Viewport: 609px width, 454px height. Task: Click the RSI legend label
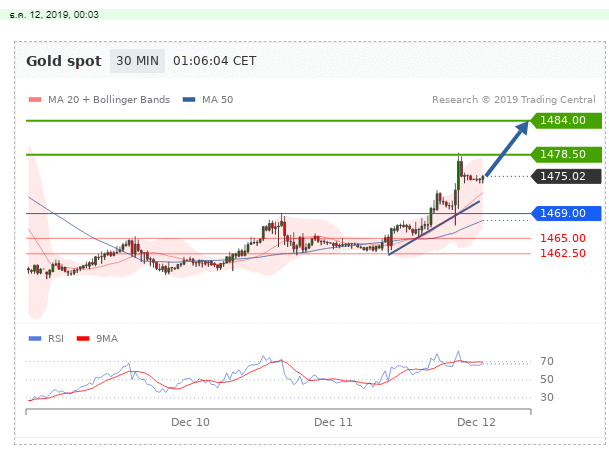56,339
